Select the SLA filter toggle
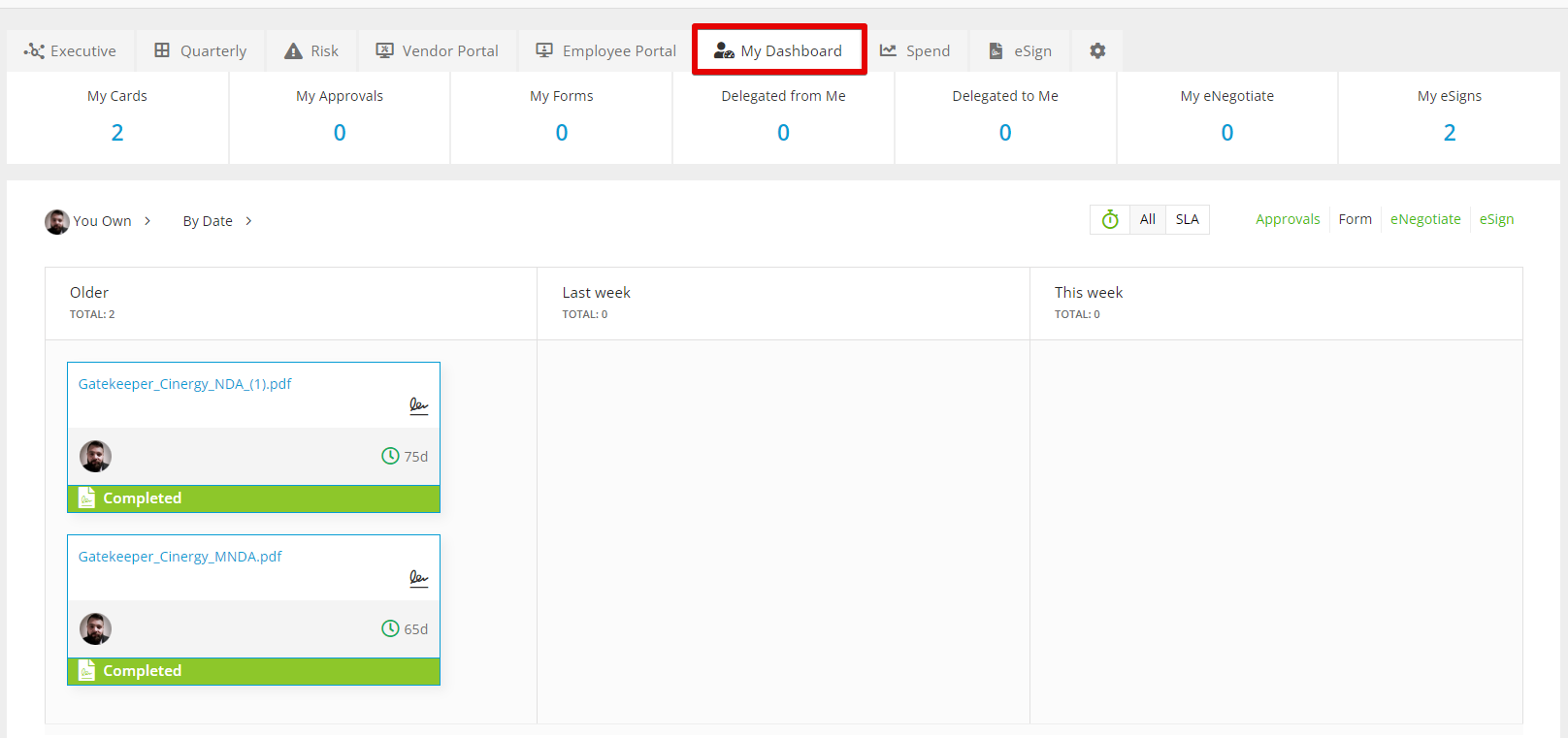The height and width of the screenshot is (738, 1568). (x=1187, y=219)
